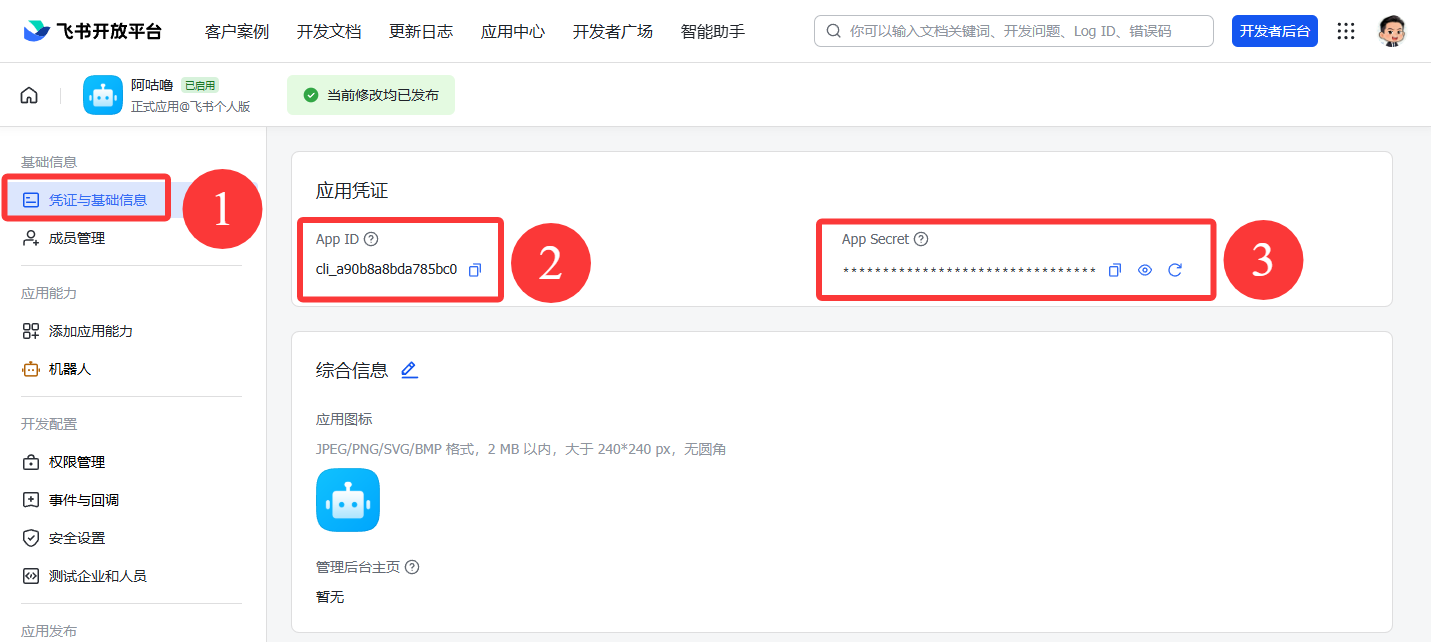Viewport: 1431px width, 642px height.
Task: Edit 综合信息 with the pencil icon
Action: (409, 370)
